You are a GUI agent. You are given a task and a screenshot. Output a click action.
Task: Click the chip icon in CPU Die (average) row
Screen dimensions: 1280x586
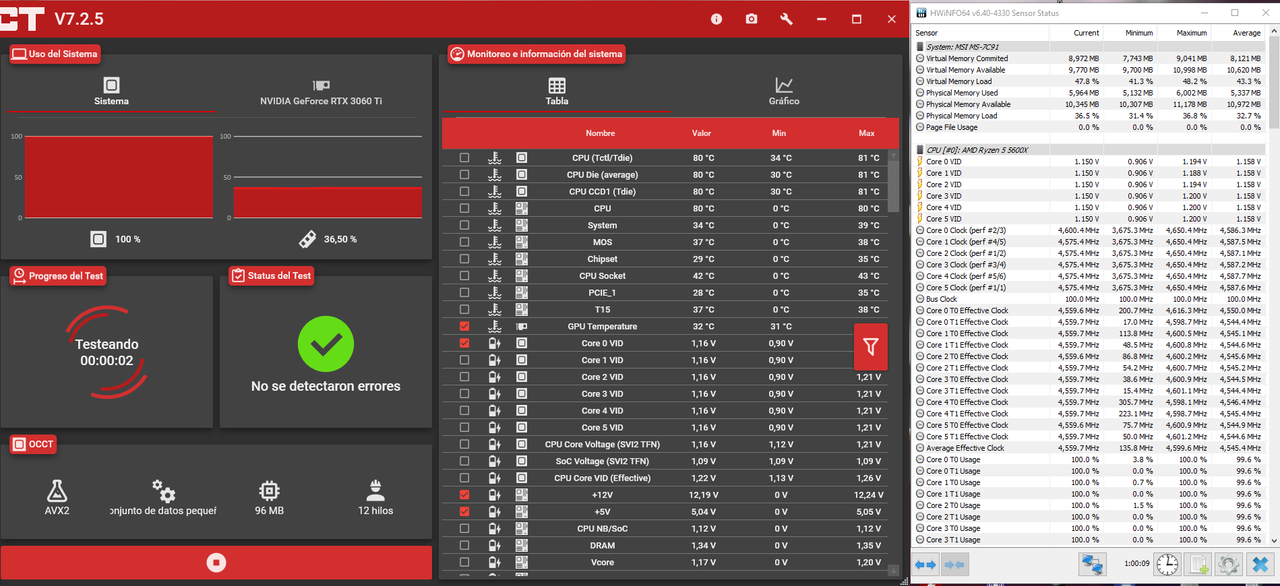[x=521, y=175]
